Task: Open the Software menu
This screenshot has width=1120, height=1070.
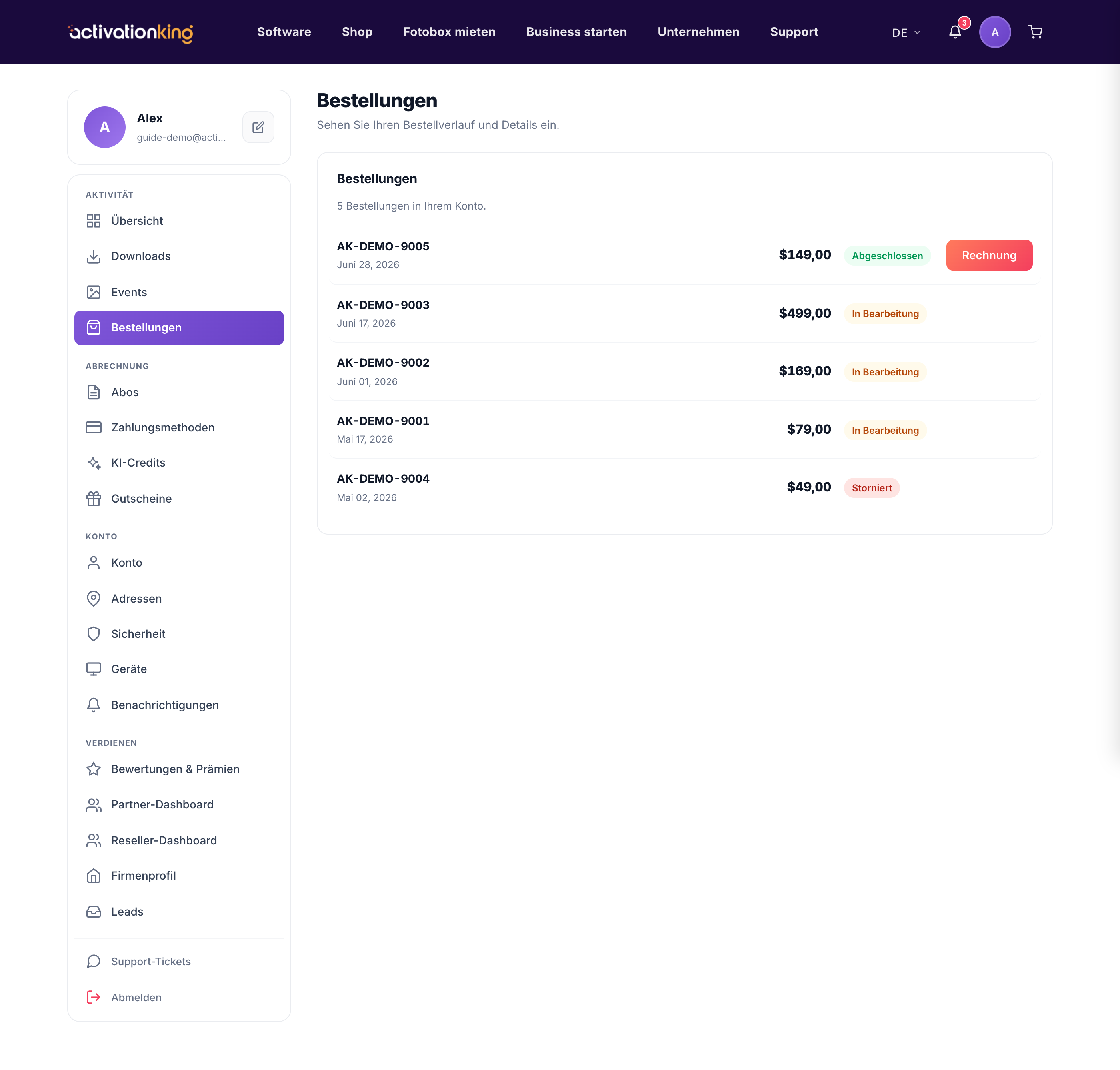Action: [284, 32]
